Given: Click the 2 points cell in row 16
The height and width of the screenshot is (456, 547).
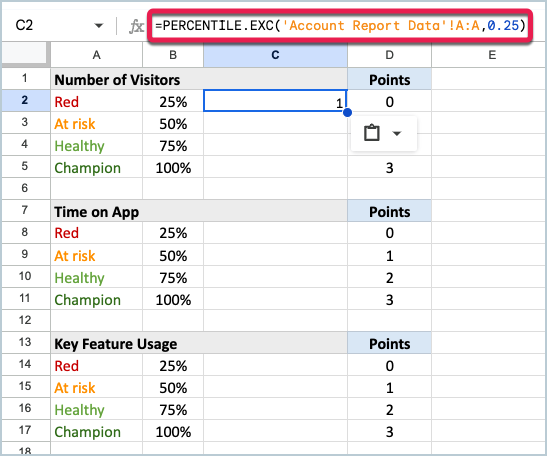Looking at the screenshot, I should (x=389, y=410).
